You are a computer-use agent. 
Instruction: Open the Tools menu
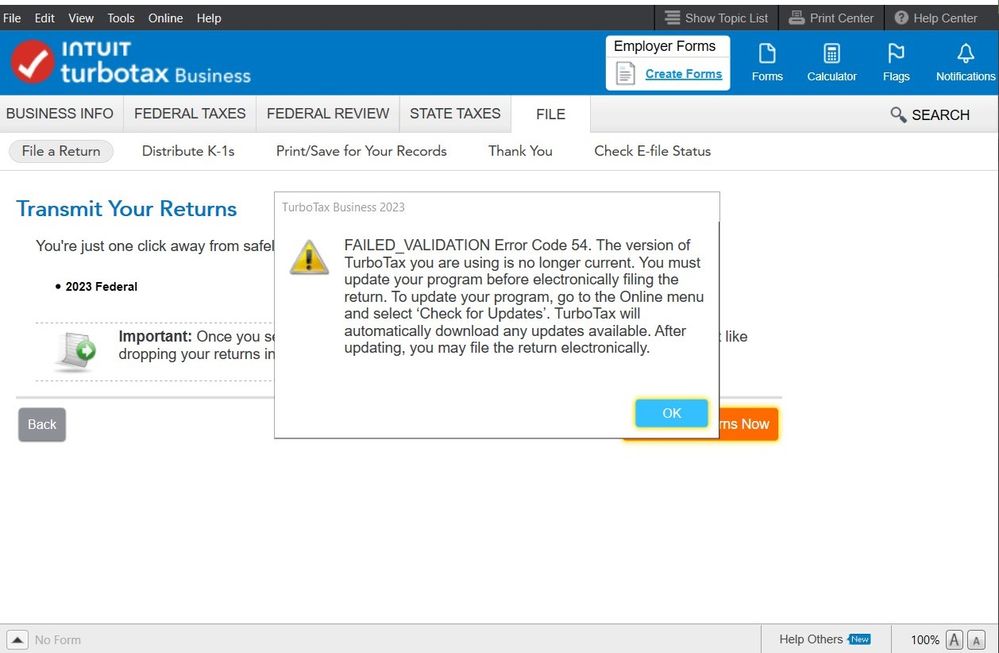point(121,18)
